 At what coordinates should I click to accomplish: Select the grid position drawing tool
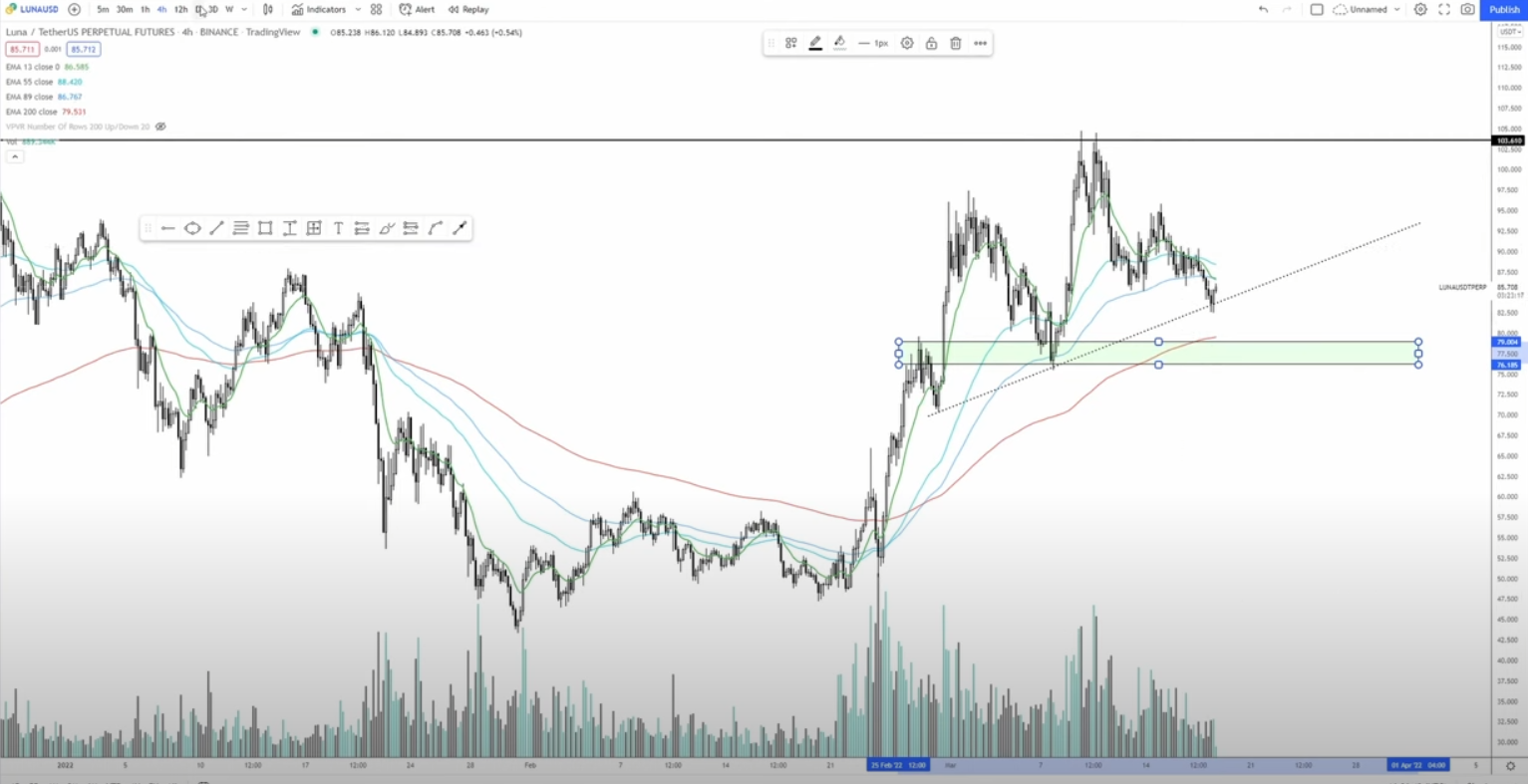click(x=314, y=228)
